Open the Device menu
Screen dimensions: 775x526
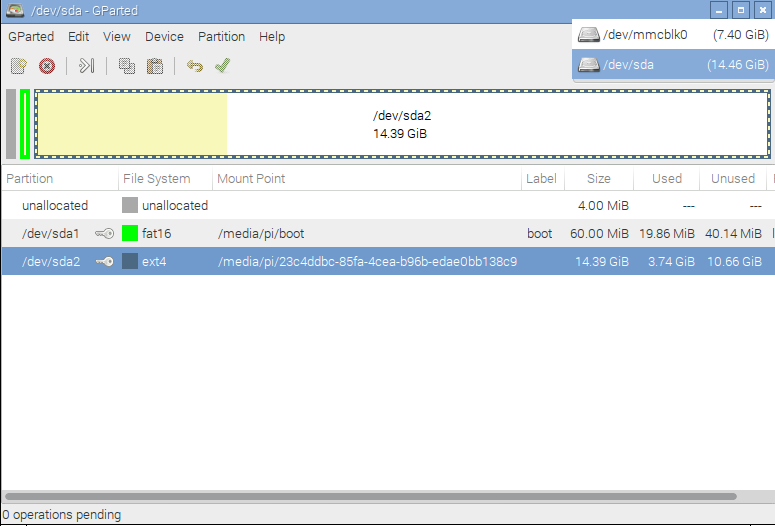(x=164, y=37)
